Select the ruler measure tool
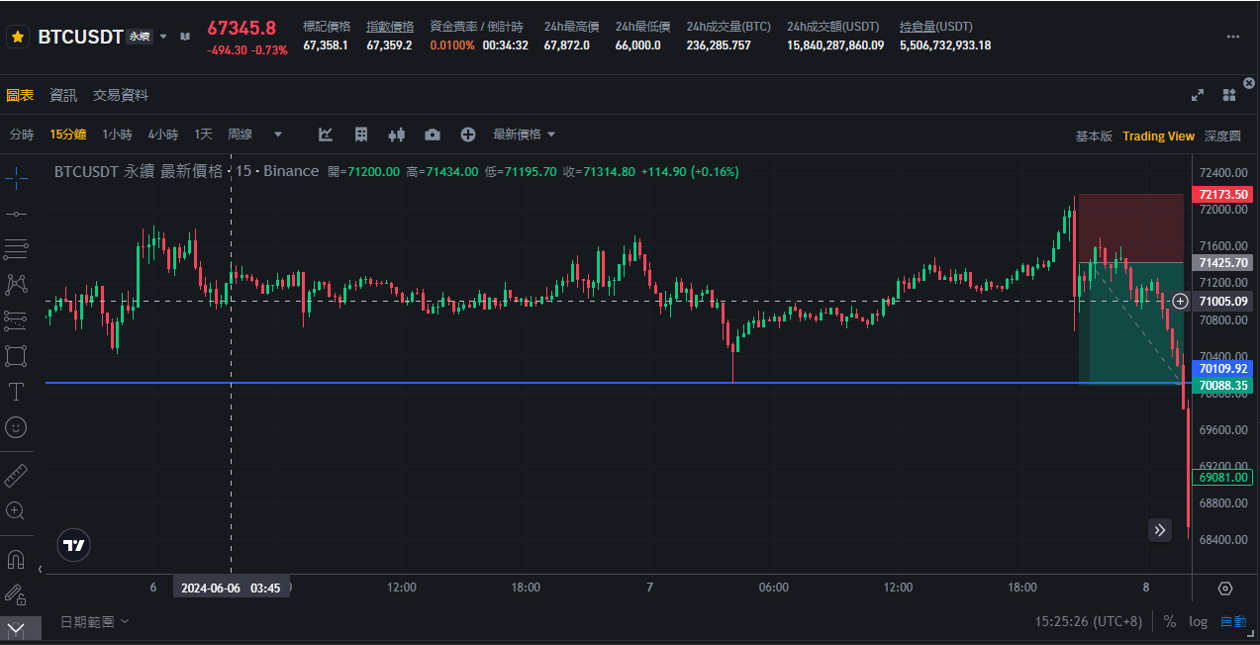1260x645 pixels. coord(16,475)
